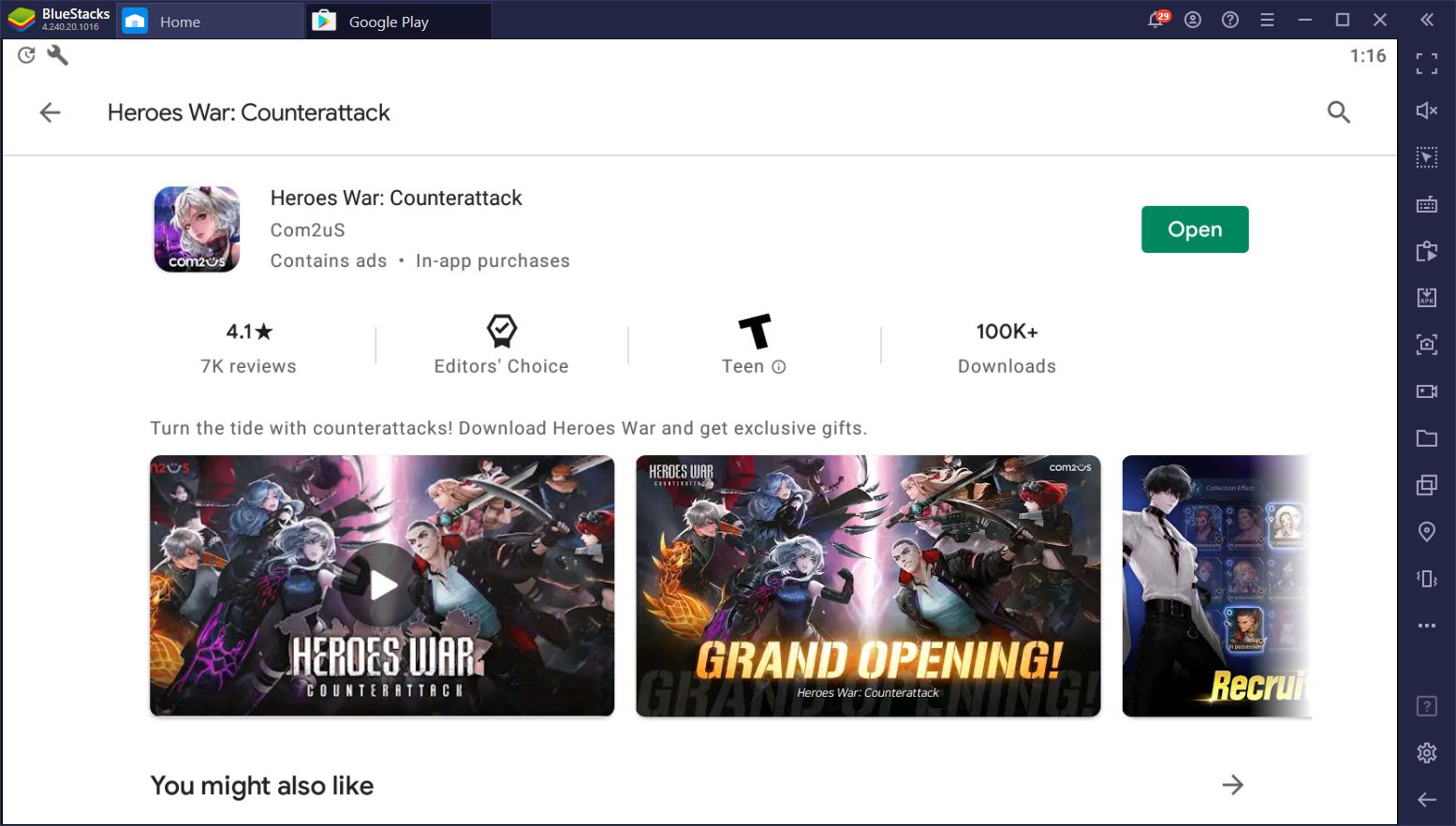Open the media folder sidebar icon

[x=1426, y=438]
